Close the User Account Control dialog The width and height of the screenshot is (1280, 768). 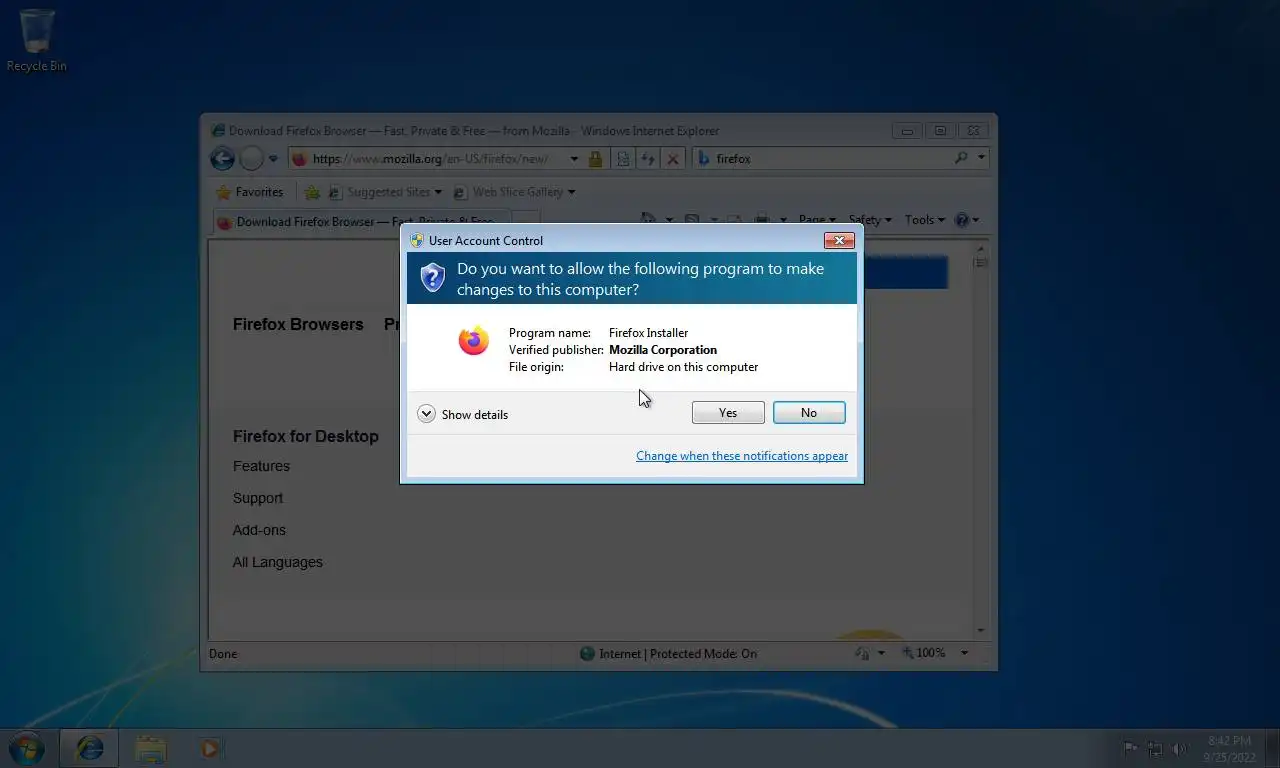tap(838, 240)
